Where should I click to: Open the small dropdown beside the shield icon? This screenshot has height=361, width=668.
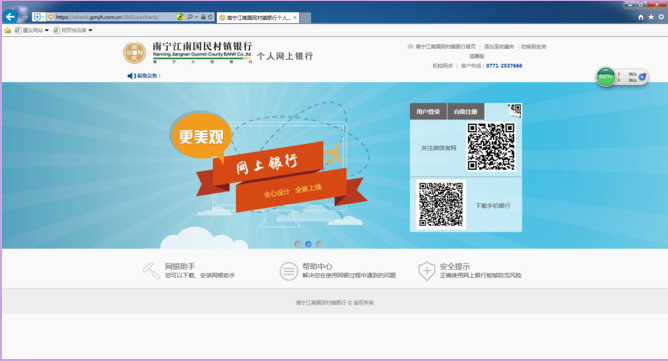pyautogui.click(x=43, y=17)
